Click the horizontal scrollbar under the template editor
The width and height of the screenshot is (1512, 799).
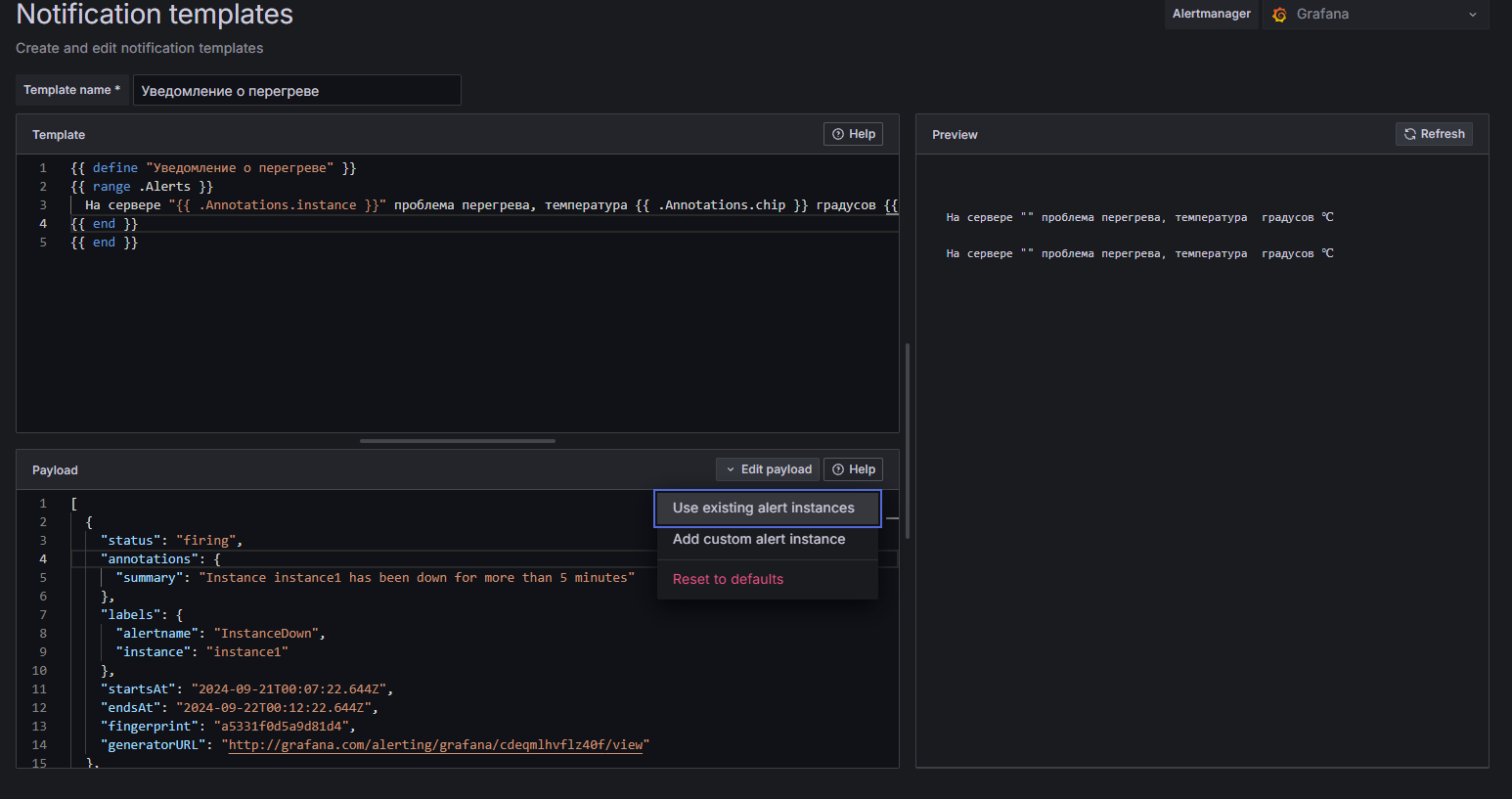(457, 441)
